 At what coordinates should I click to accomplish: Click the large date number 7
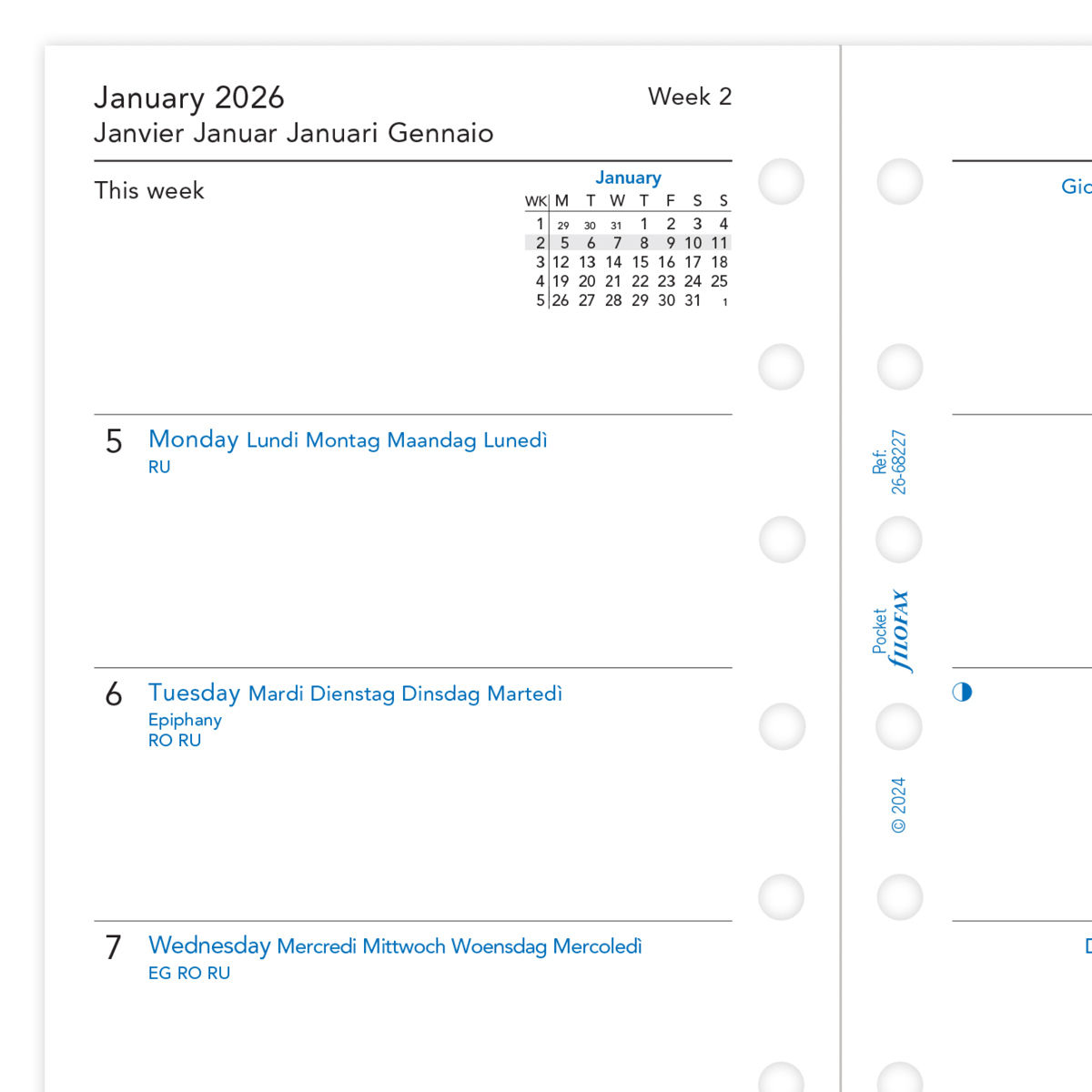pos(114,948)
